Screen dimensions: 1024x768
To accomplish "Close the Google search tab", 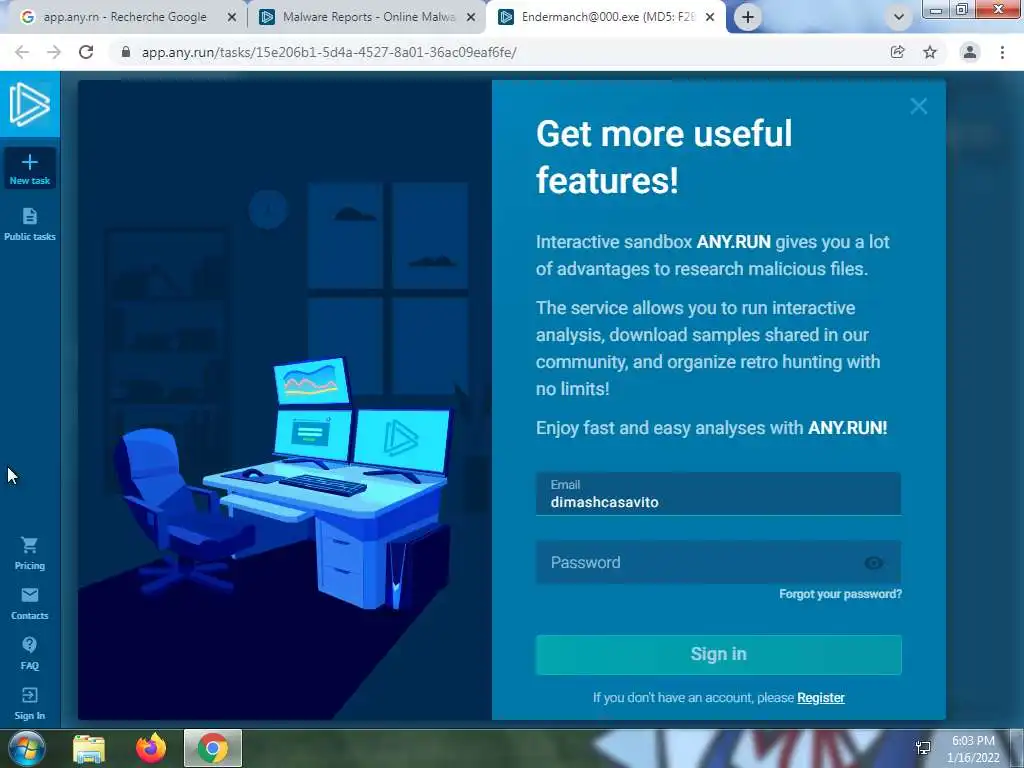I will (232, 18).
